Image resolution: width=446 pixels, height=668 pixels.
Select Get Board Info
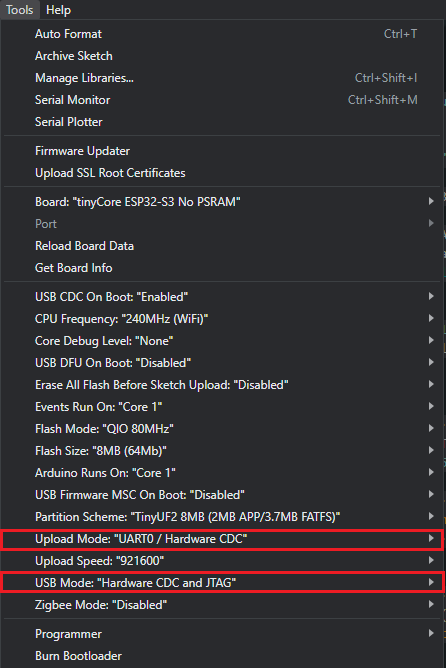coord(222,268)
